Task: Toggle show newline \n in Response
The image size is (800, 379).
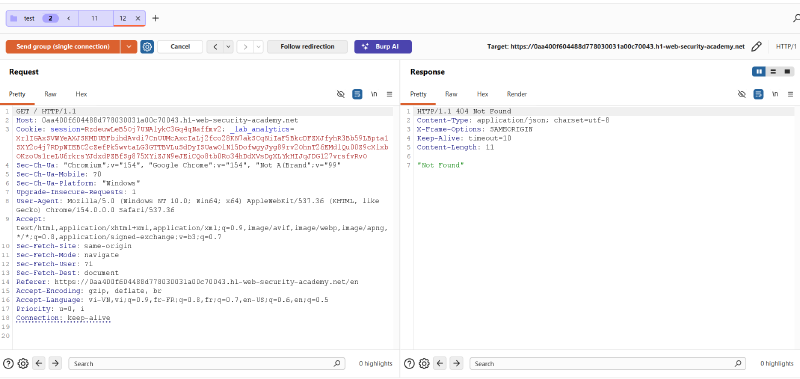Action: tap(775, 94)
